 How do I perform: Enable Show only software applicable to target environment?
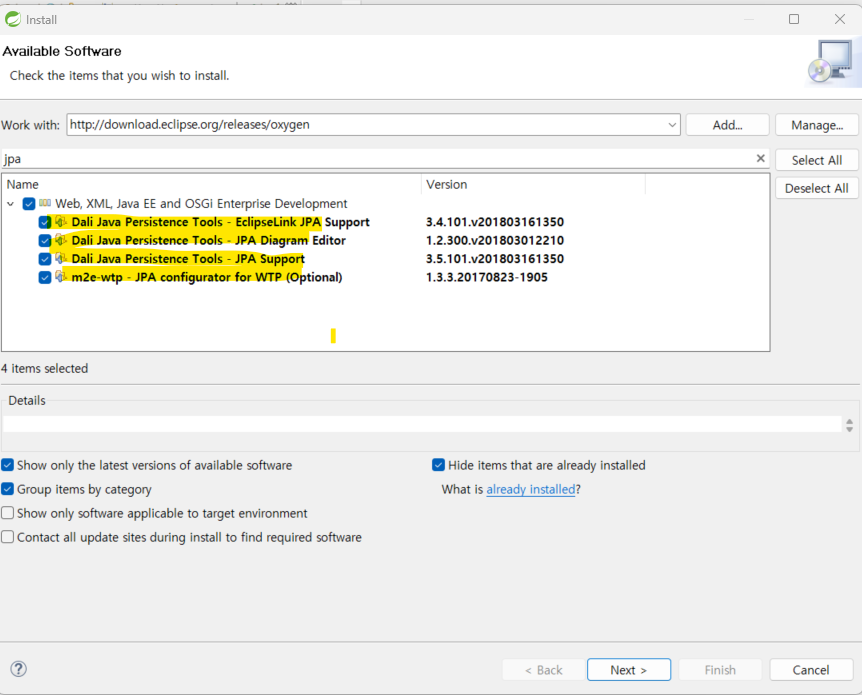8,513
